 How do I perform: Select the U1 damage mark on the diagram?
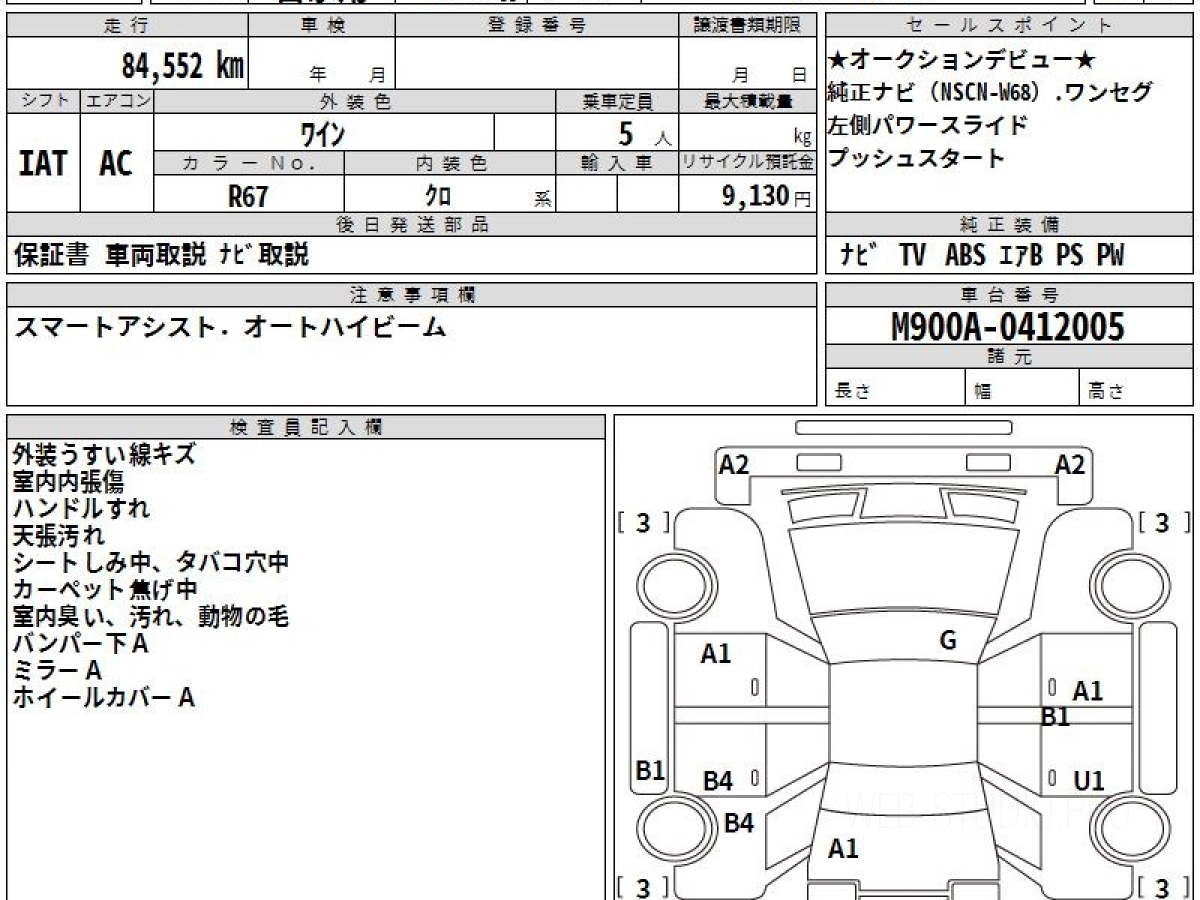point(1089,781)
